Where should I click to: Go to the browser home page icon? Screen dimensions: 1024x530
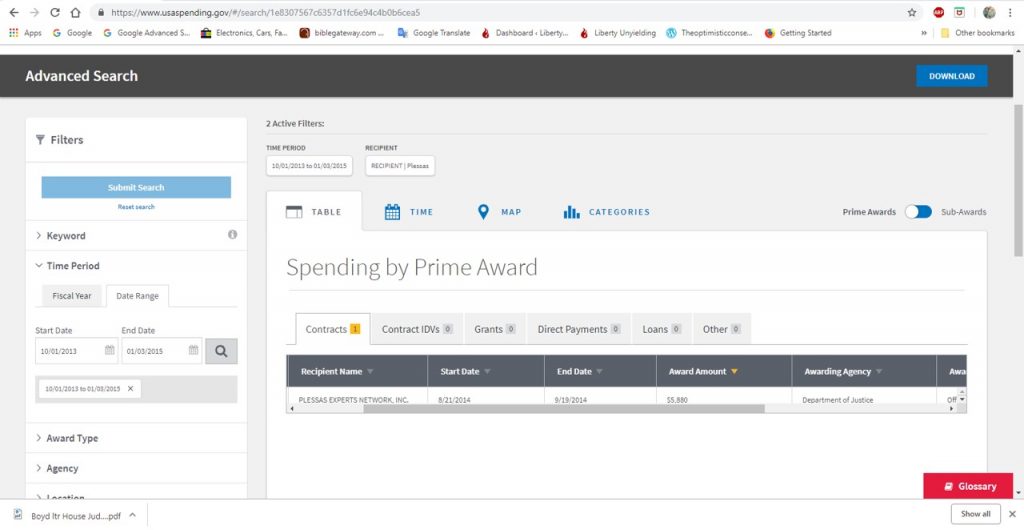[x=75, y=12]
